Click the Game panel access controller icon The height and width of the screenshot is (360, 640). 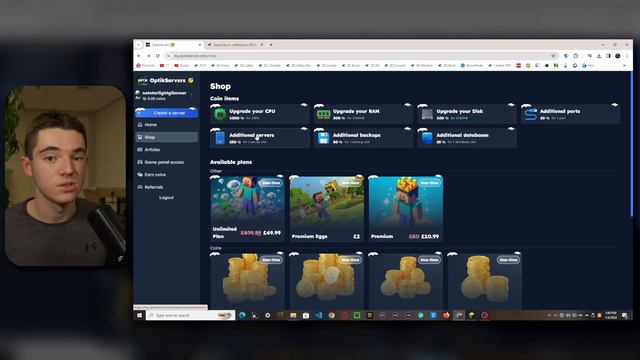(x=140, y=162)
